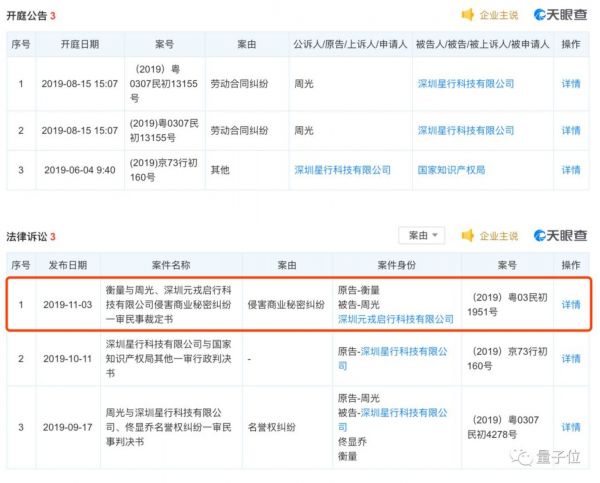The image size is (600, 483).
Task: Click the 企业主说 speaker icon in 法律诉讼 header
Action: [467, 236]
